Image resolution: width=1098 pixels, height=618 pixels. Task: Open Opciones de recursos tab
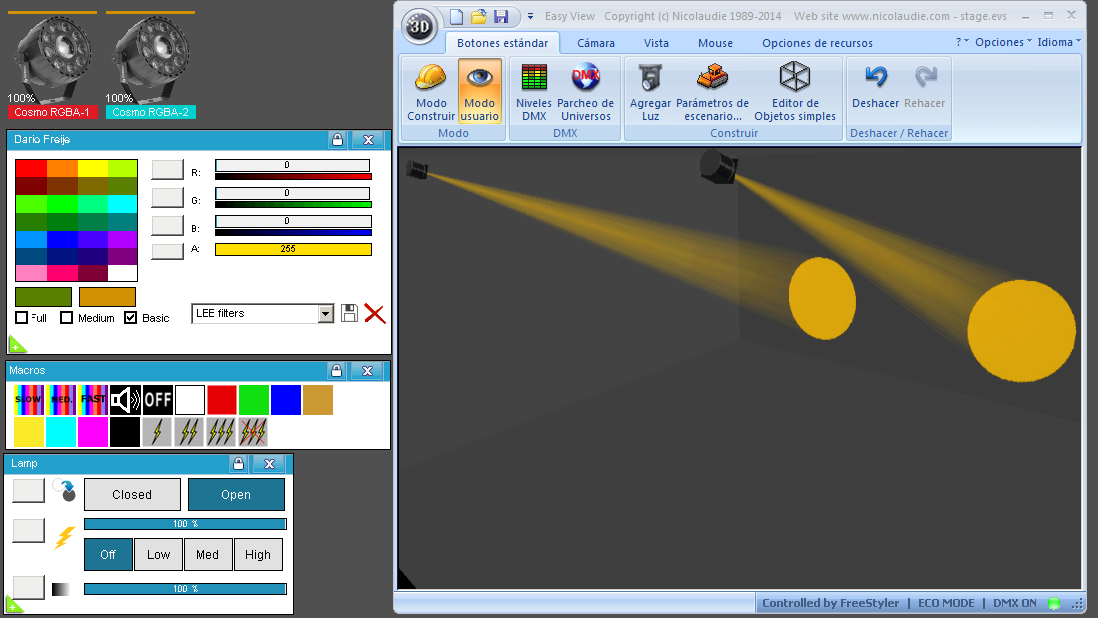click(x=817, y=43)
